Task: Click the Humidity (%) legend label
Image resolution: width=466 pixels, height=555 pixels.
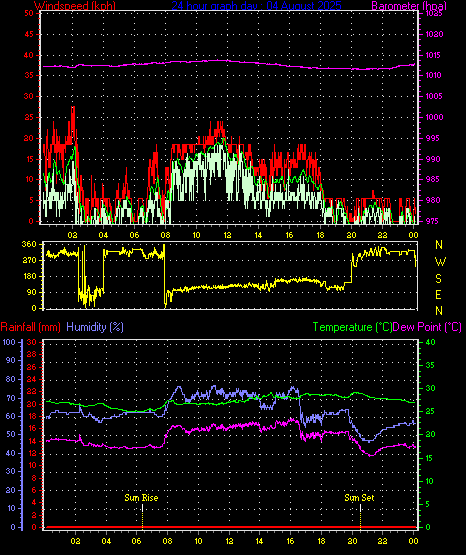Action: (x=95, y=327)
